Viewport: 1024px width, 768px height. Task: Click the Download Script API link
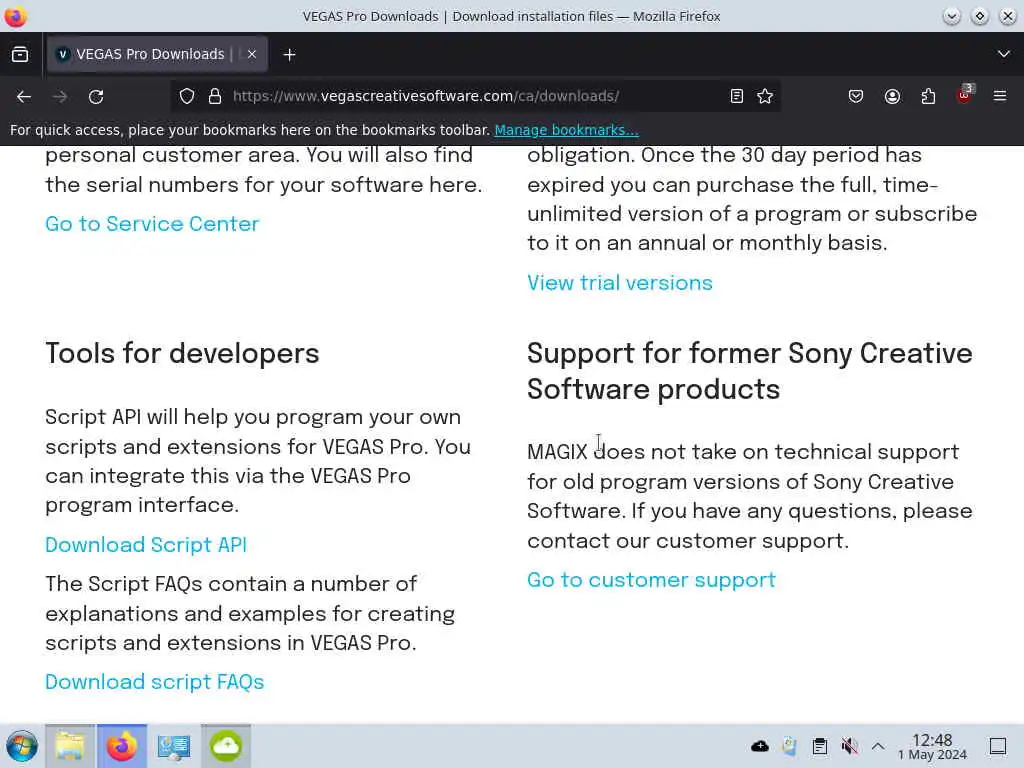click(x=146, y=545)
